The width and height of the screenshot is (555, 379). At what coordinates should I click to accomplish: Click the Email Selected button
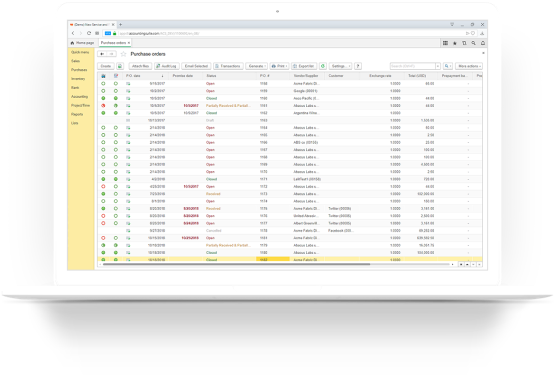tap(196, 66)
